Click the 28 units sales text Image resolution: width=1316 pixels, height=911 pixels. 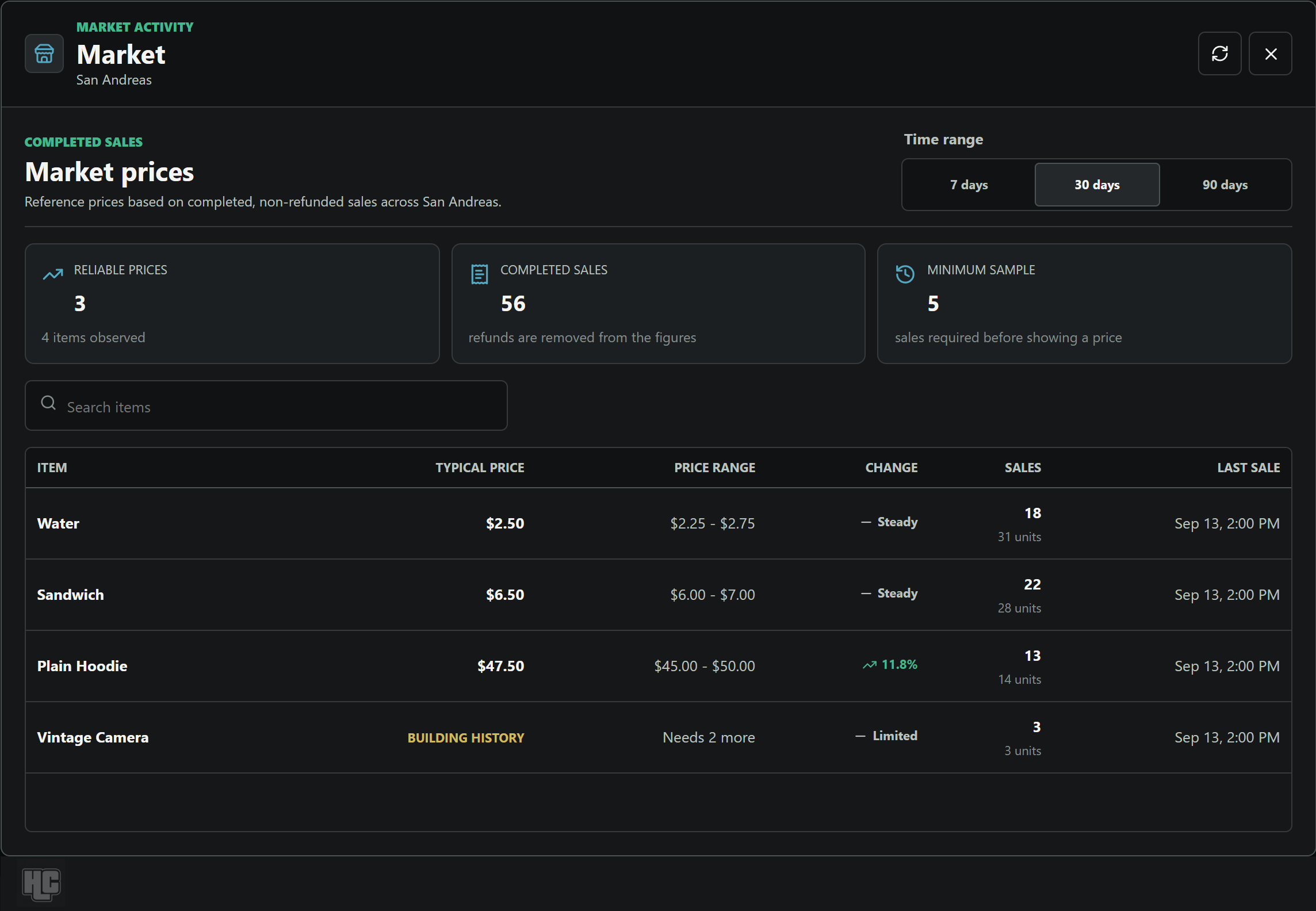pyautogui.click(x=1019, y=608)
